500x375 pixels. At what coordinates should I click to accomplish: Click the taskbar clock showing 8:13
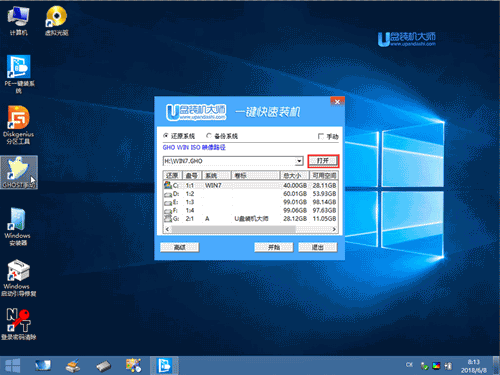(x=474, y=366)
